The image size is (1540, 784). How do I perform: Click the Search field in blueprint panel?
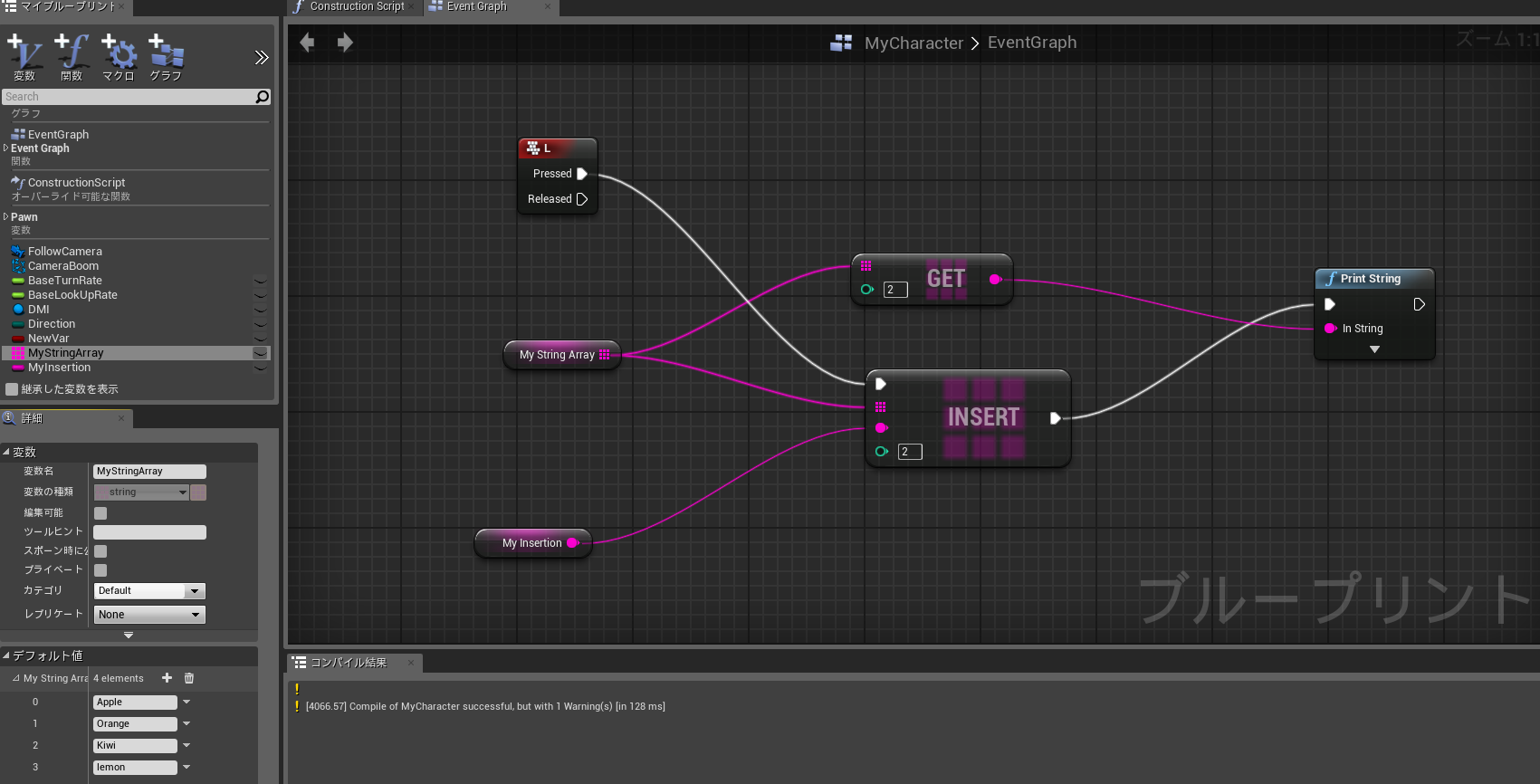click(x=127, y=97)
